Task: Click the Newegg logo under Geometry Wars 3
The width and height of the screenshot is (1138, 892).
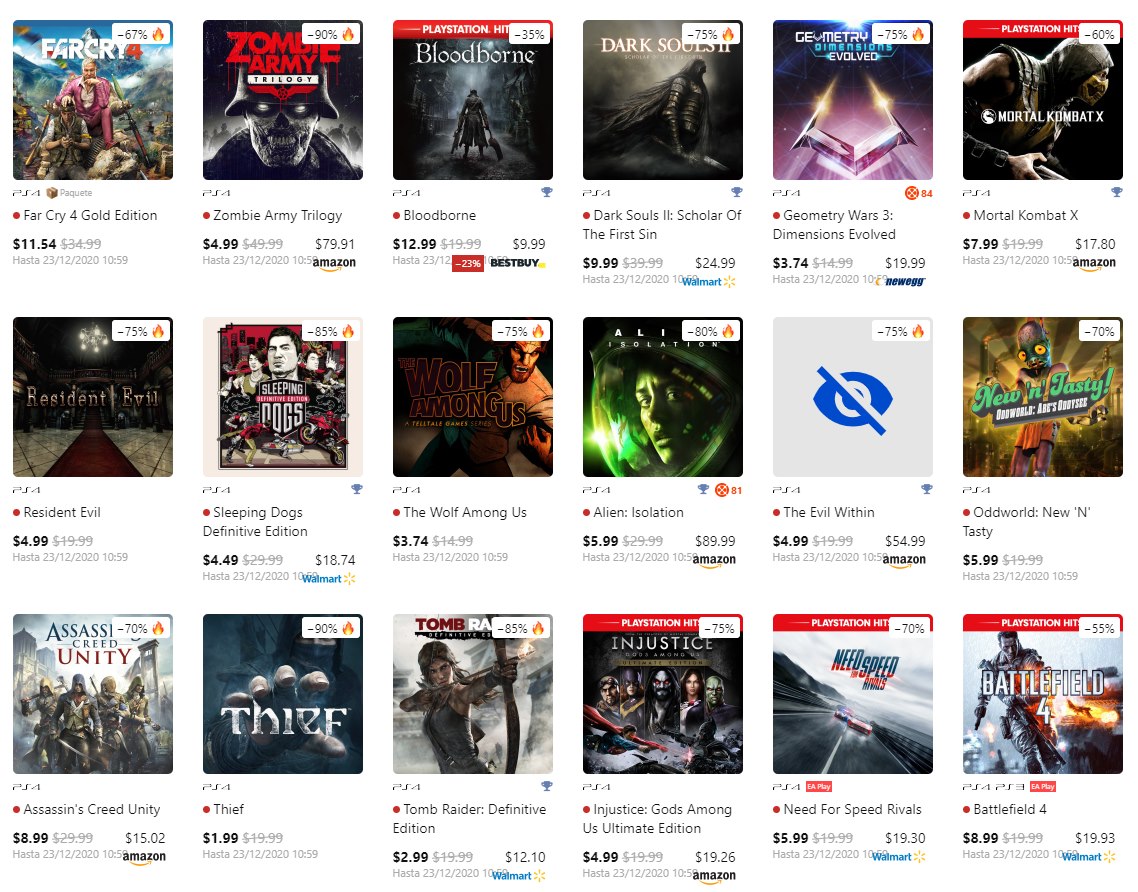Action: [902, 282]
